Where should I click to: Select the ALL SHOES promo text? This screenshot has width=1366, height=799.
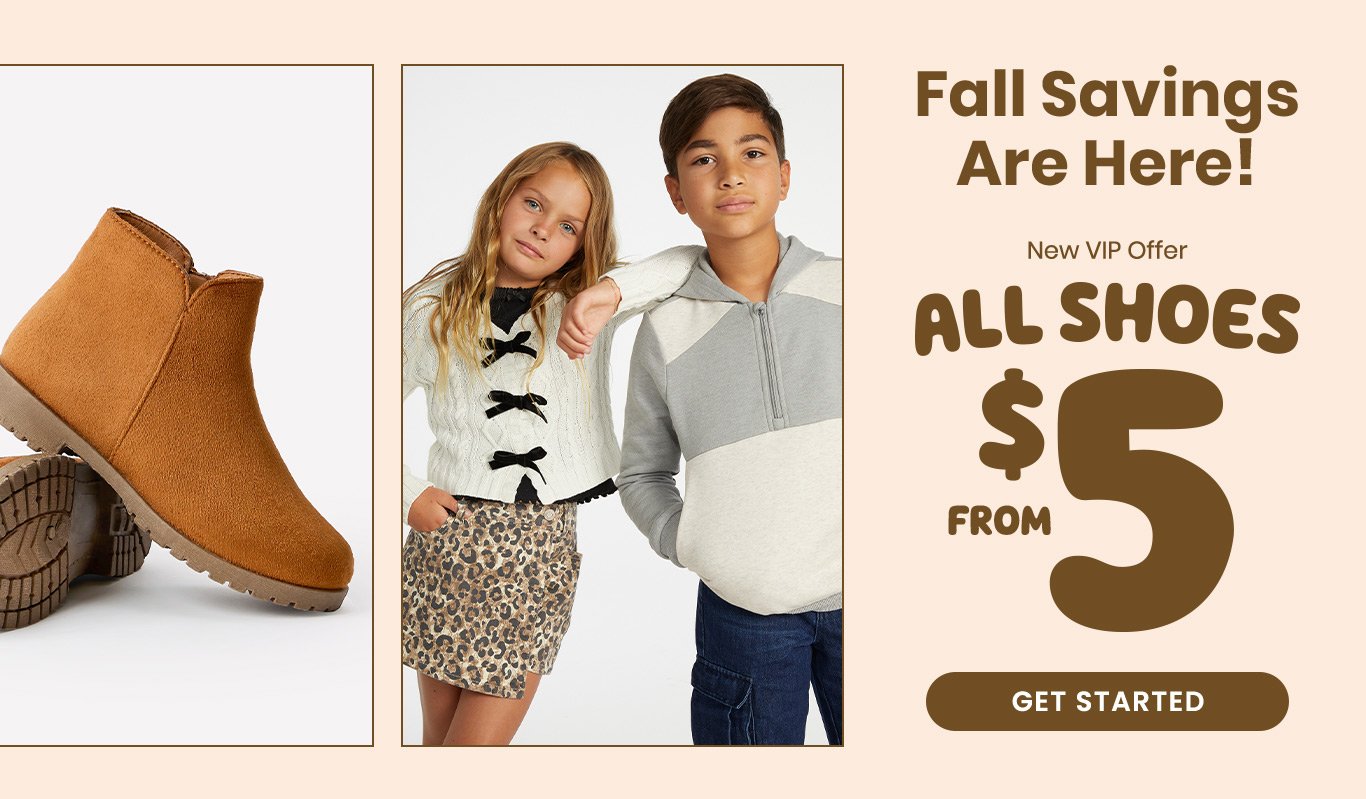pyautogui.click(x=1106, y=319)
